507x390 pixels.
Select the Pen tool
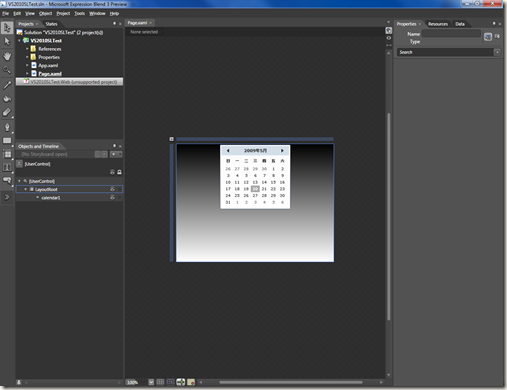7,127
